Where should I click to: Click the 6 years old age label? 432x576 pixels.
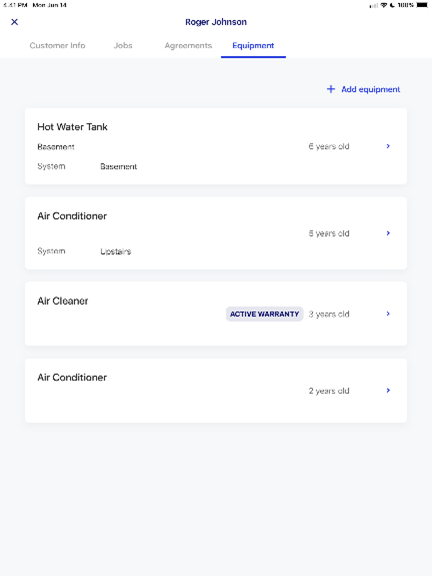click(x=329, y=146)
